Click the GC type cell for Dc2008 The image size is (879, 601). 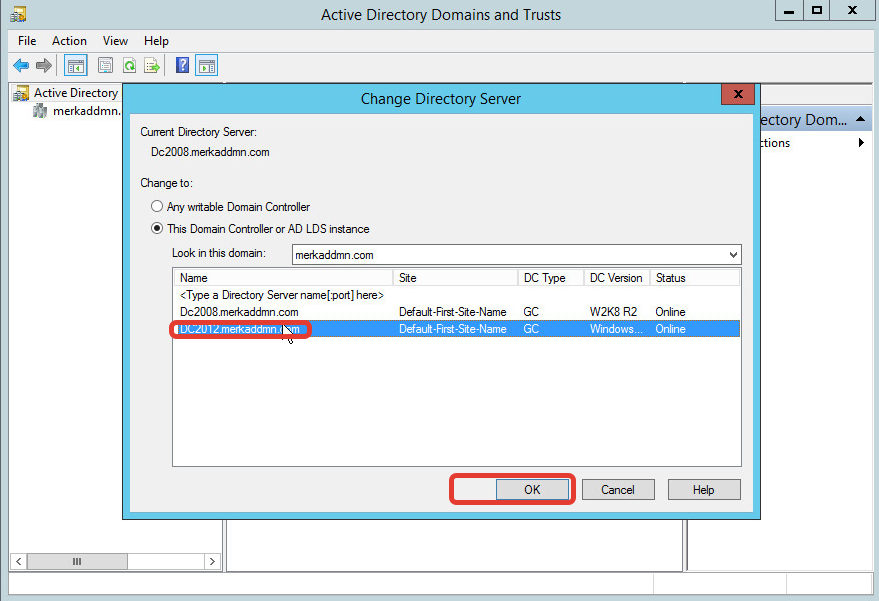pyautogui.click(x=531, y=312)
